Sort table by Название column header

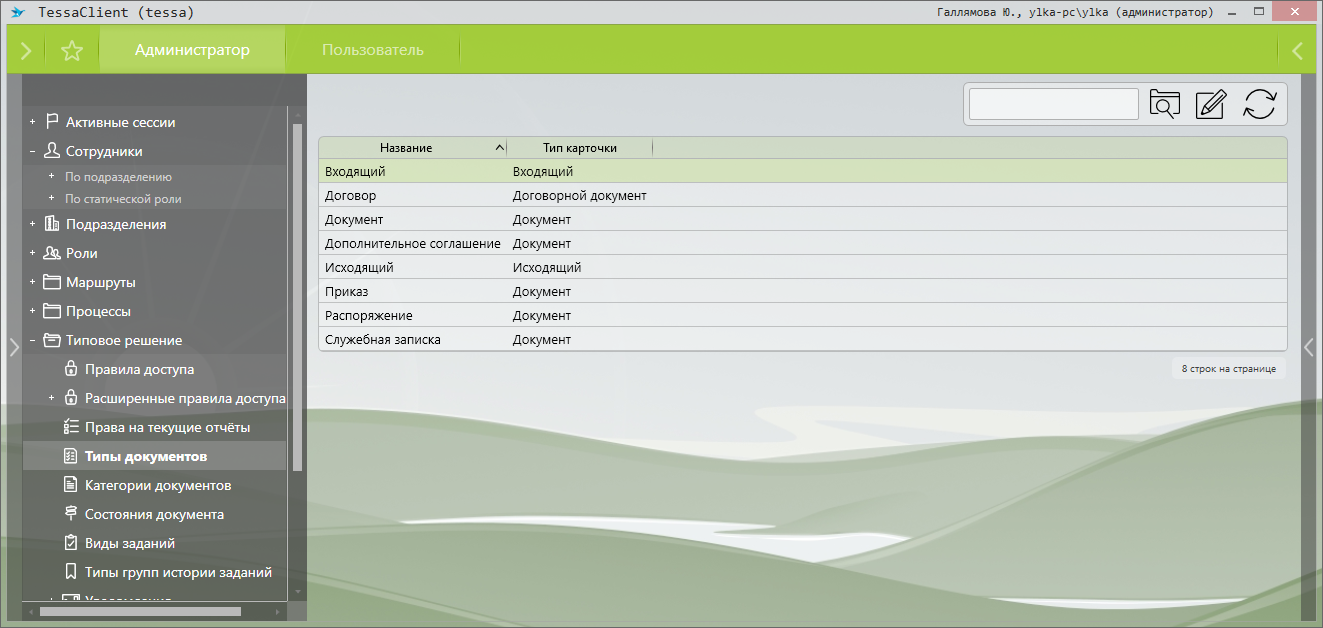tap(406, 148)
